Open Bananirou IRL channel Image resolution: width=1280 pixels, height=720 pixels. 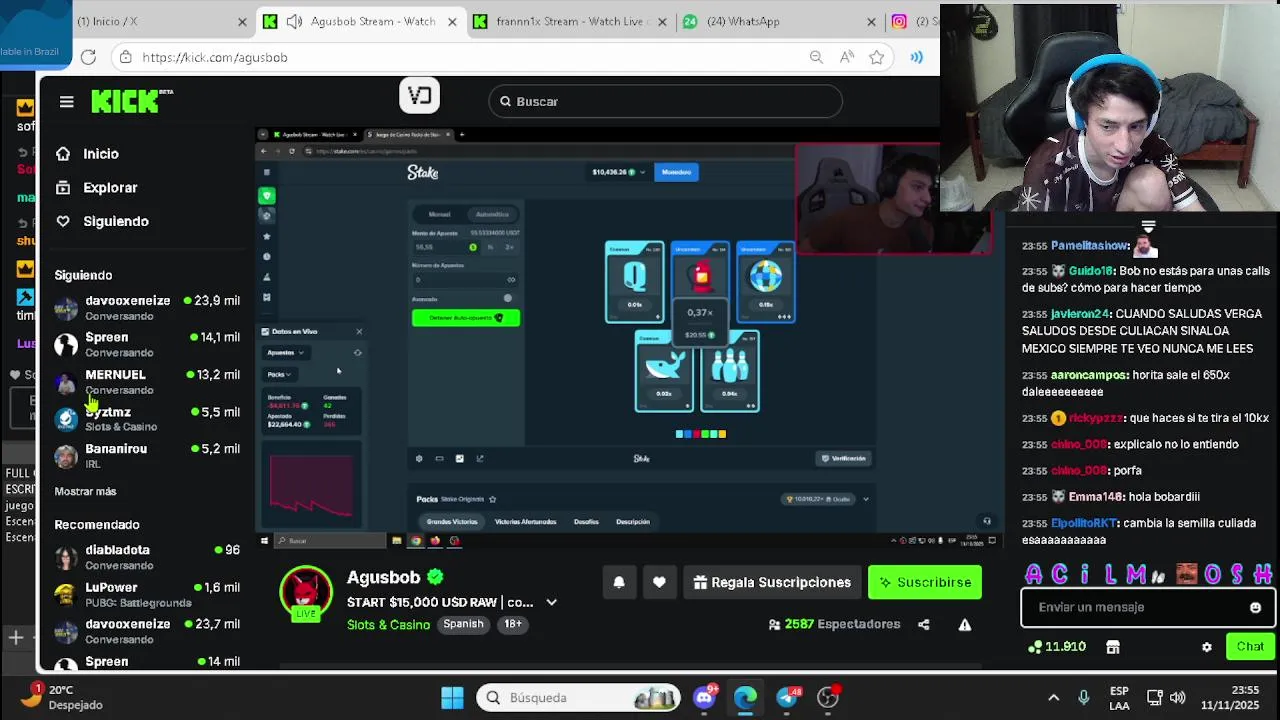pyautogui.click(x=147, y=455)
